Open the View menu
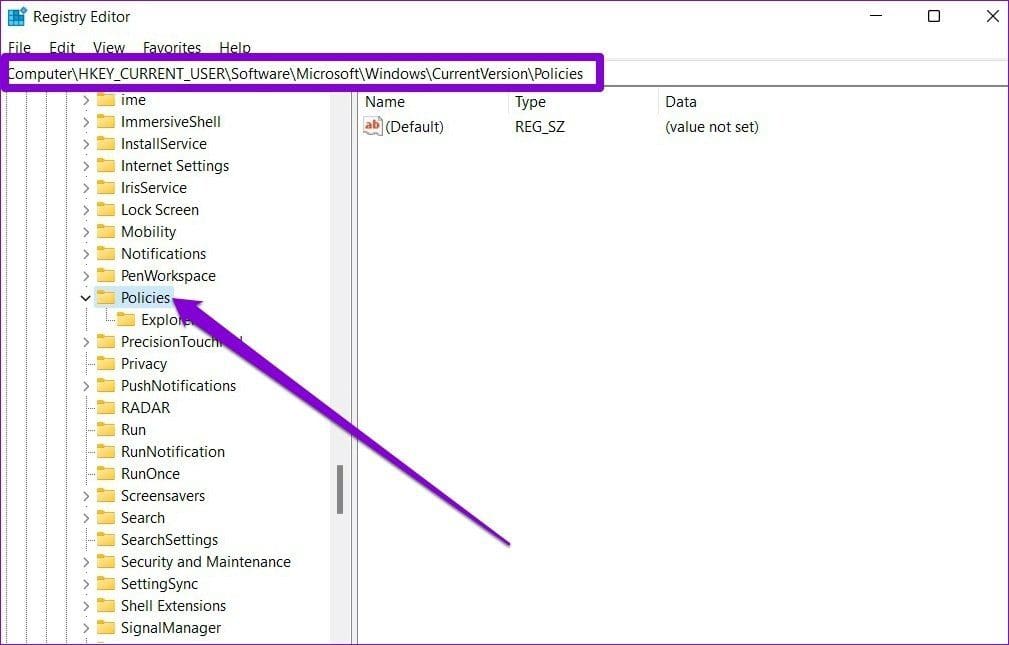Image resolution: width=1009 pixels, height=645 pixels. [x=109, y=48]
